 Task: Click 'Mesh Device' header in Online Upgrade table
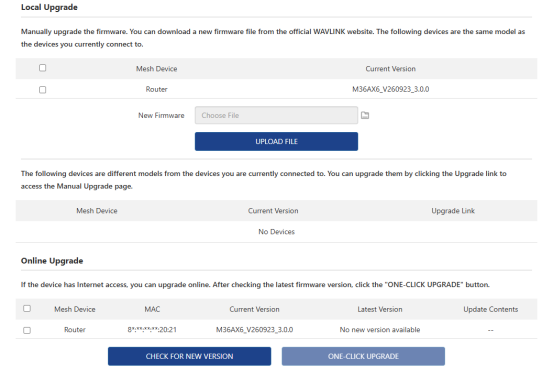75,309
